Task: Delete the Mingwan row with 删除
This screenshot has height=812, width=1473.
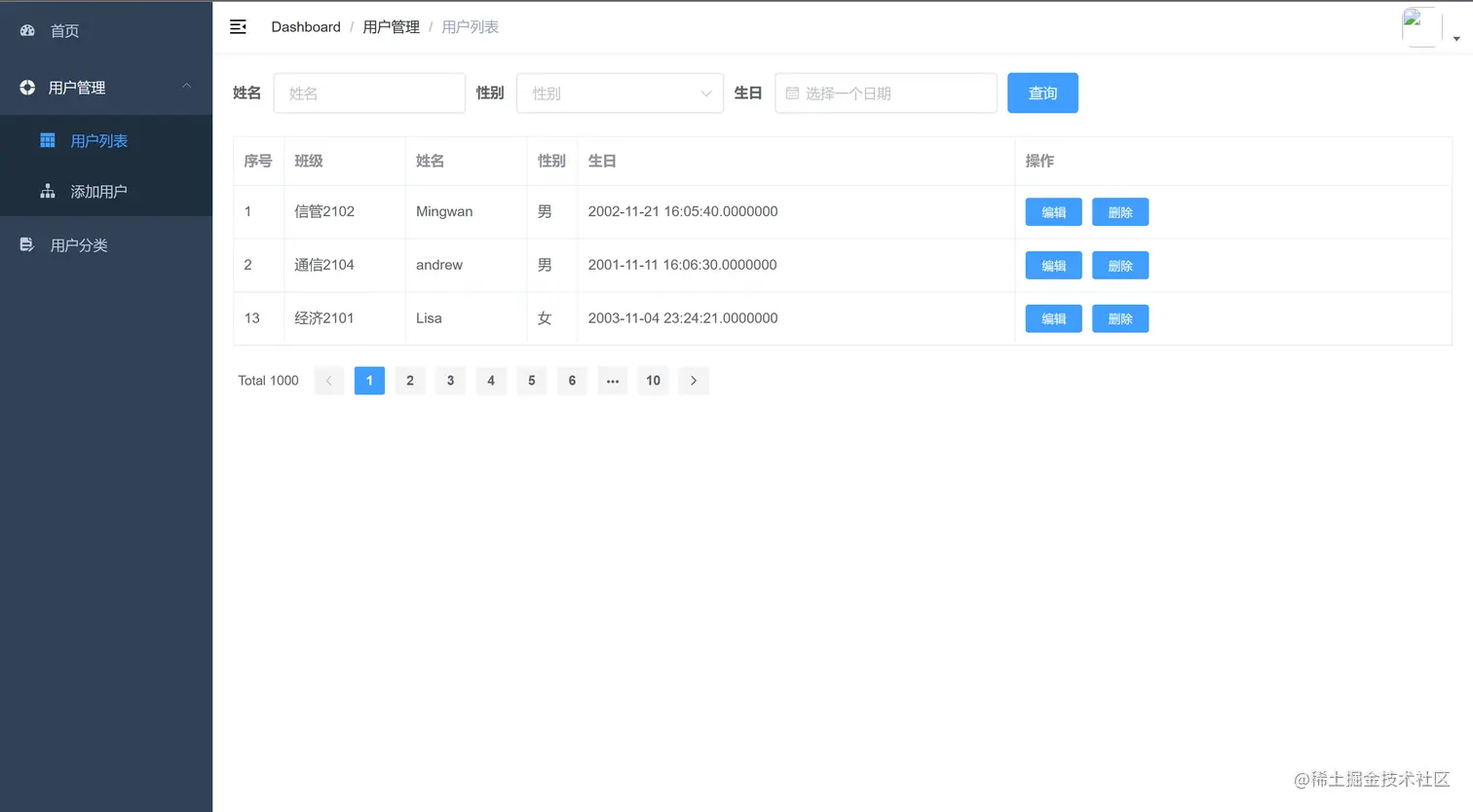Action: click(1120, 212)
